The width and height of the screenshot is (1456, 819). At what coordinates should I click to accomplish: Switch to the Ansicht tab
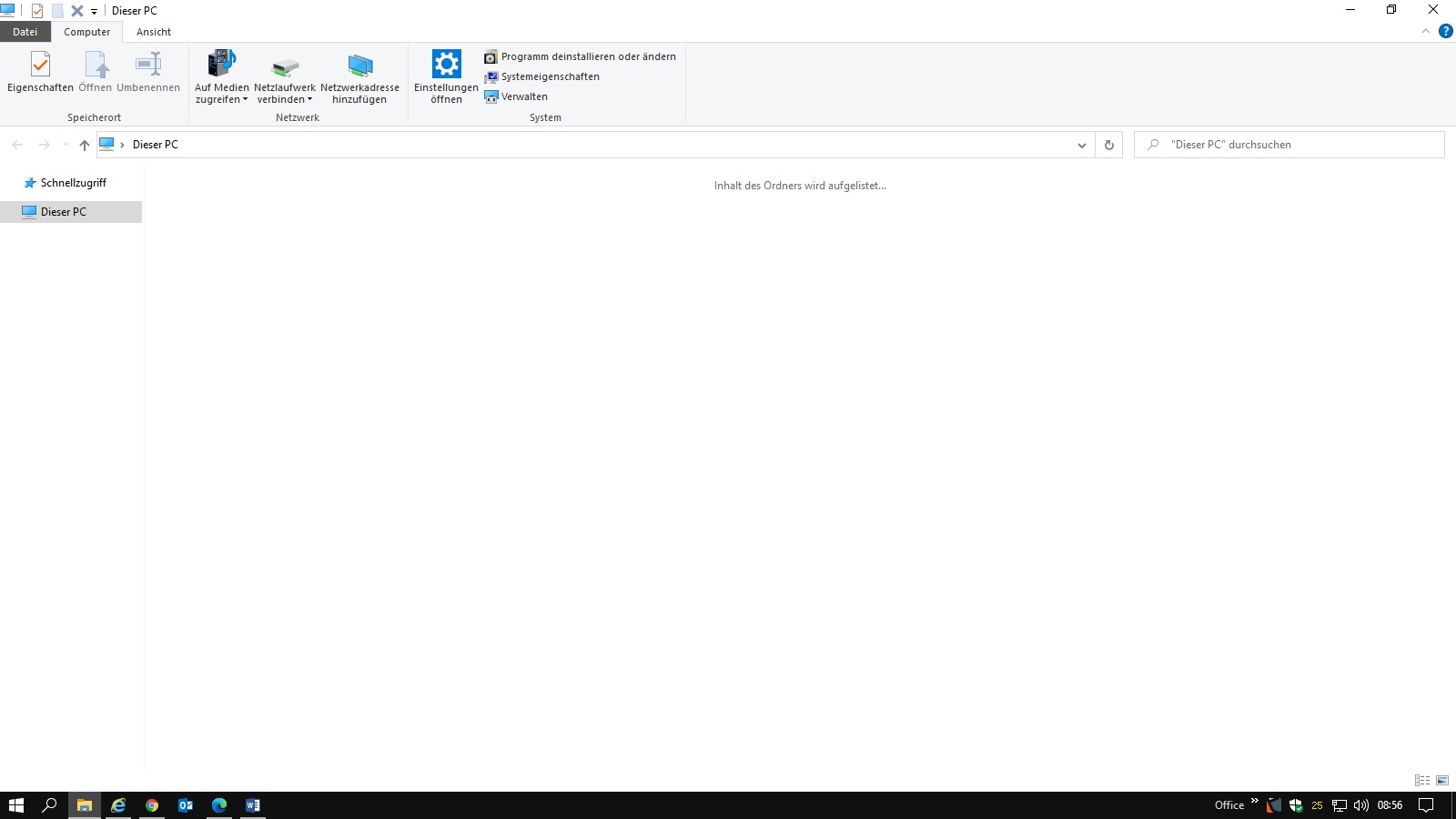pyautogui.click(x=154, y=32)
